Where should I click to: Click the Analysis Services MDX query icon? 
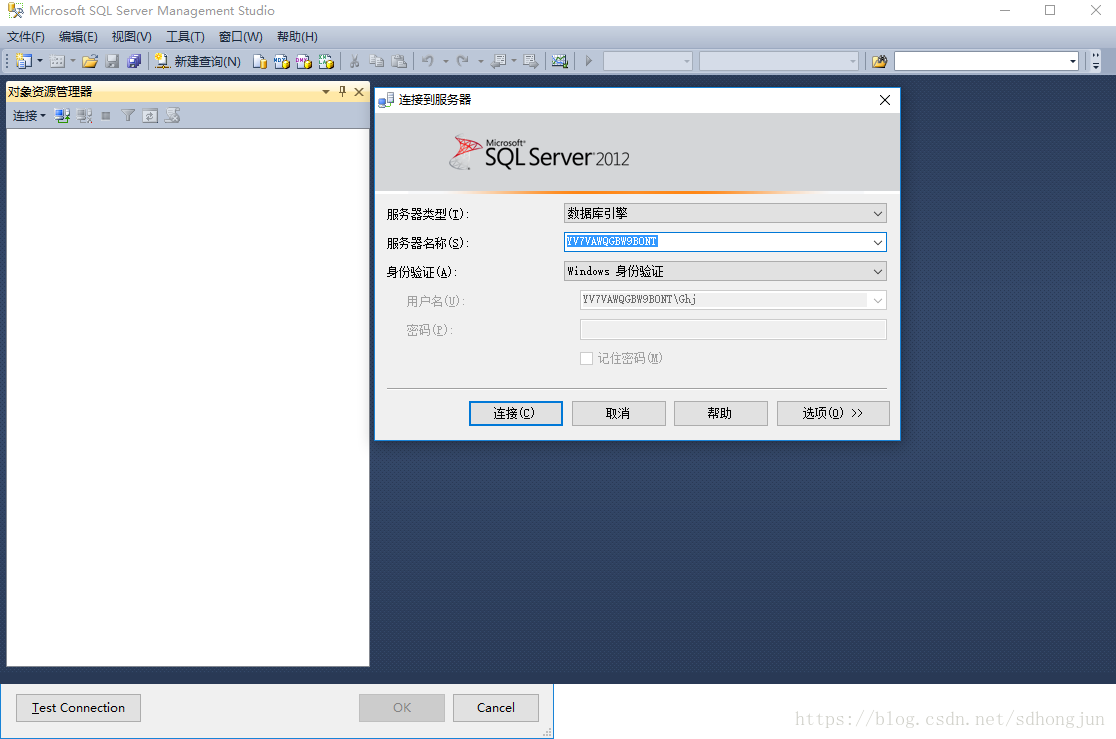pyautogui.click(x=282, y=61)
